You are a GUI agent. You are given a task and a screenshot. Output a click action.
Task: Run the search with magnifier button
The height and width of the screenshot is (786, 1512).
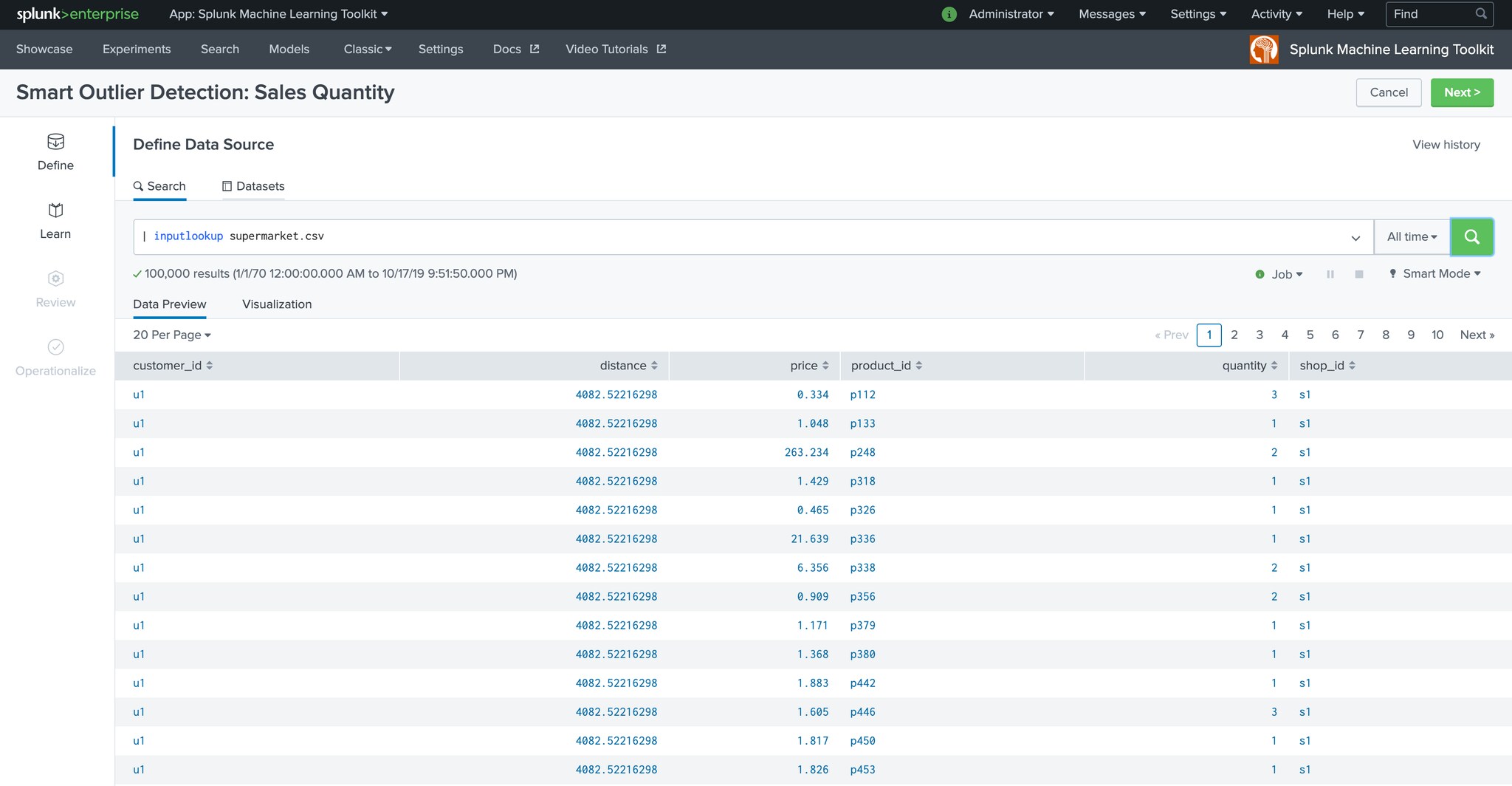(x=1471, y=236)
